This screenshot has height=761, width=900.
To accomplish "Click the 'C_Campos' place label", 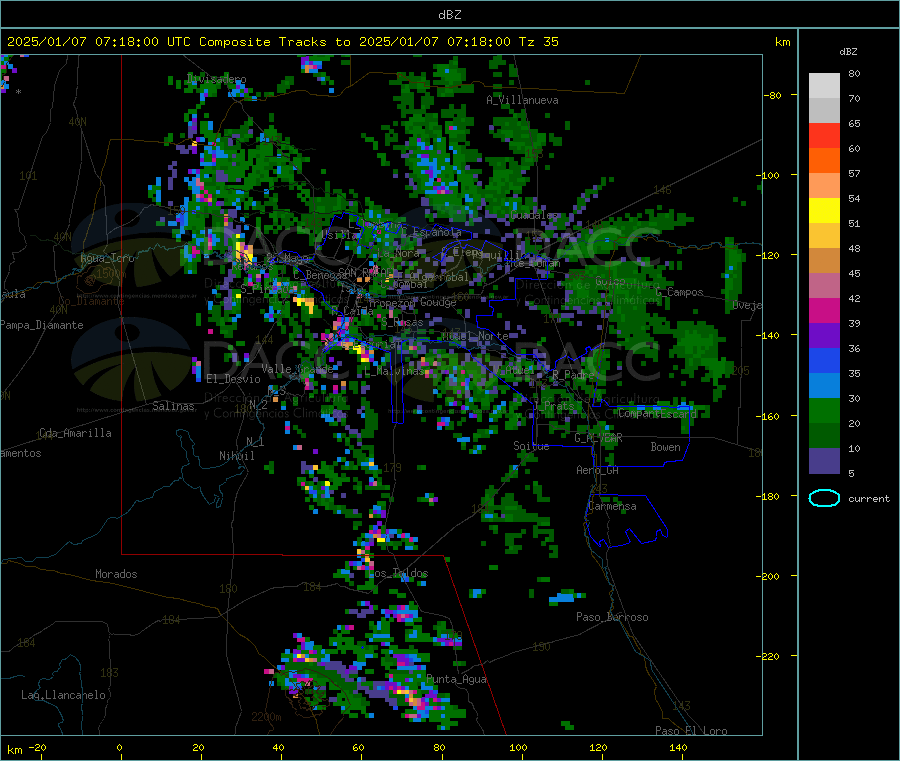I will [679, 292].
